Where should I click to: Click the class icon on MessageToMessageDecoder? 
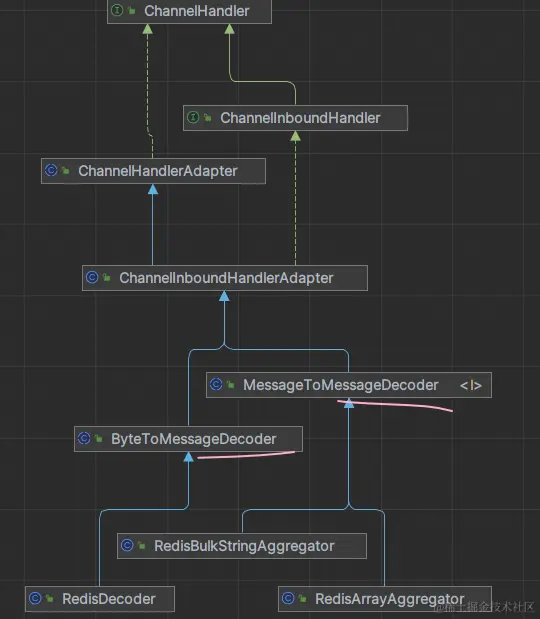click(x=216, y=384)
